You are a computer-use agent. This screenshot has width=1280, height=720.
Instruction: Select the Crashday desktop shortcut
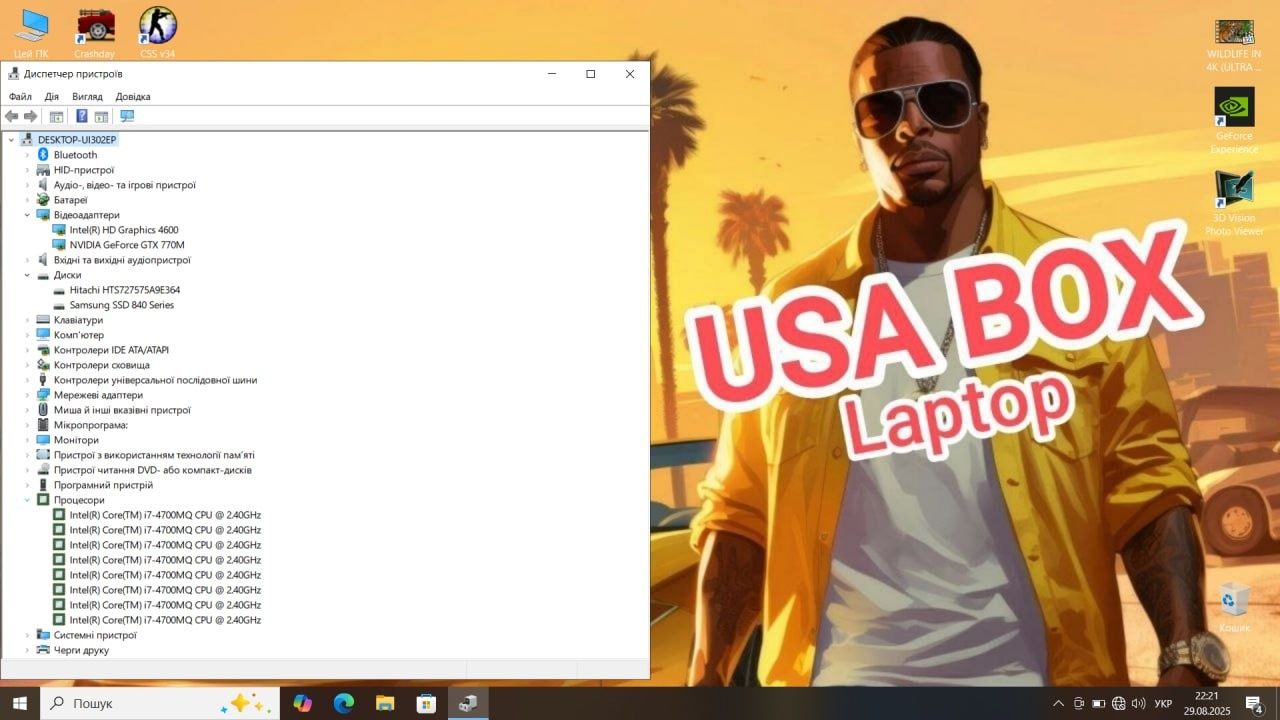[x=95, y=33]
